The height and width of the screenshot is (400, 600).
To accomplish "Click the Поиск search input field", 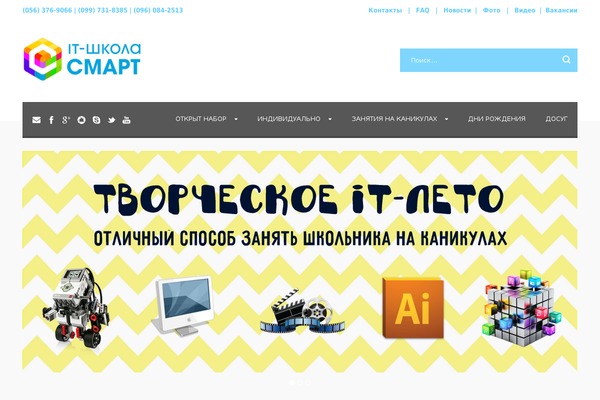I will click(x=488, y=60).
